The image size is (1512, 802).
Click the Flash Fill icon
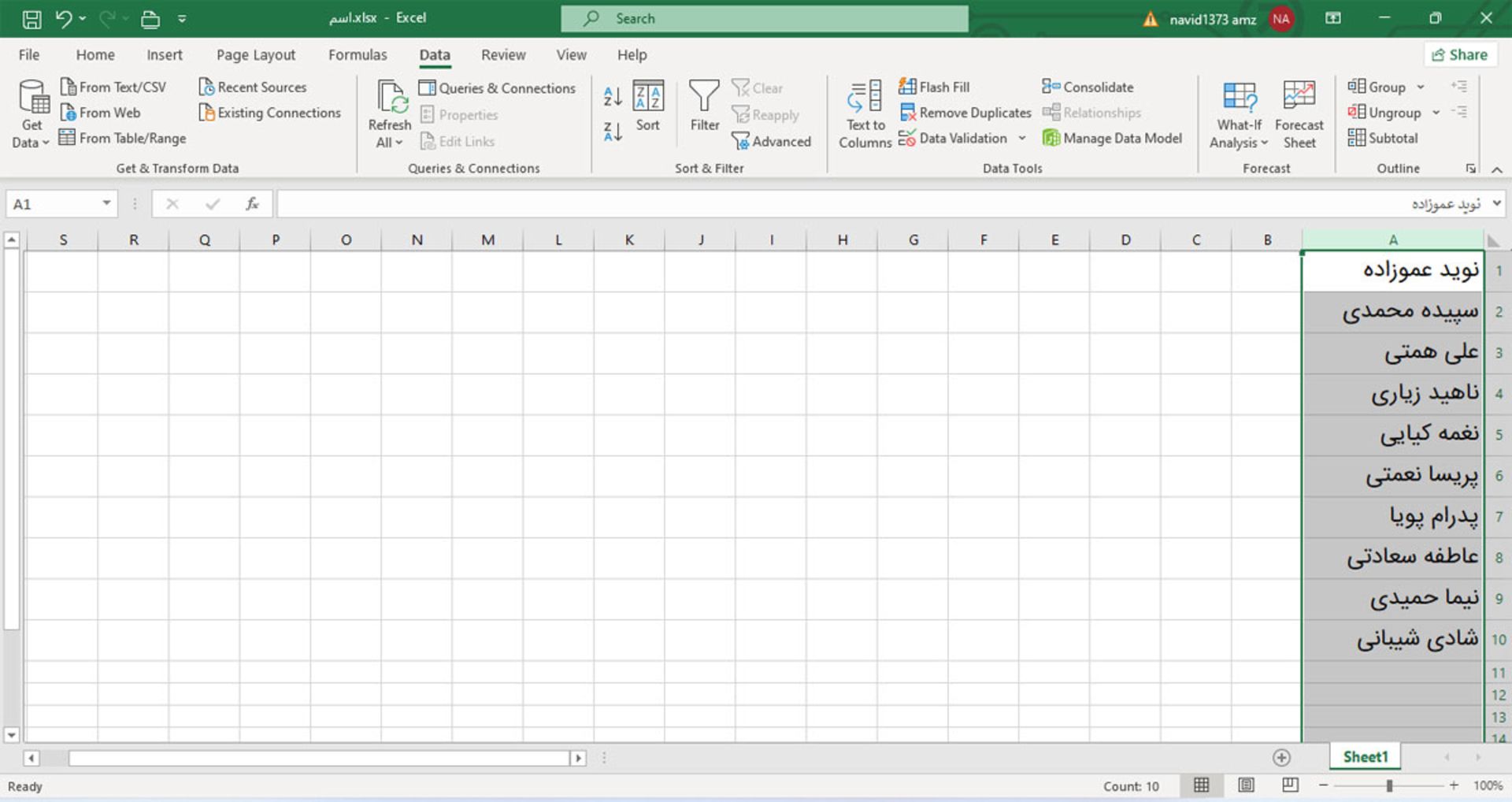coord(908,87)
